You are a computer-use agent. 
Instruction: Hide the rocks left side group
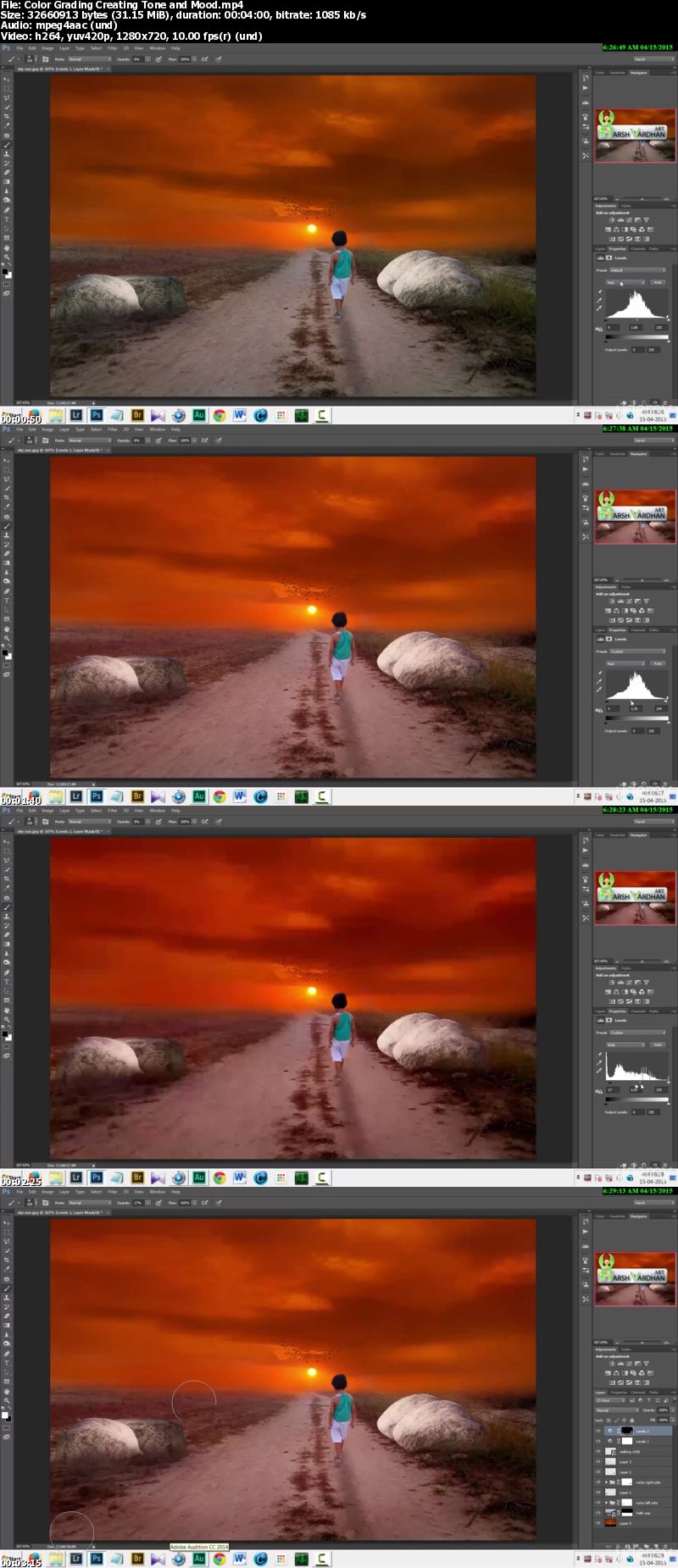tap(598, 1503)
